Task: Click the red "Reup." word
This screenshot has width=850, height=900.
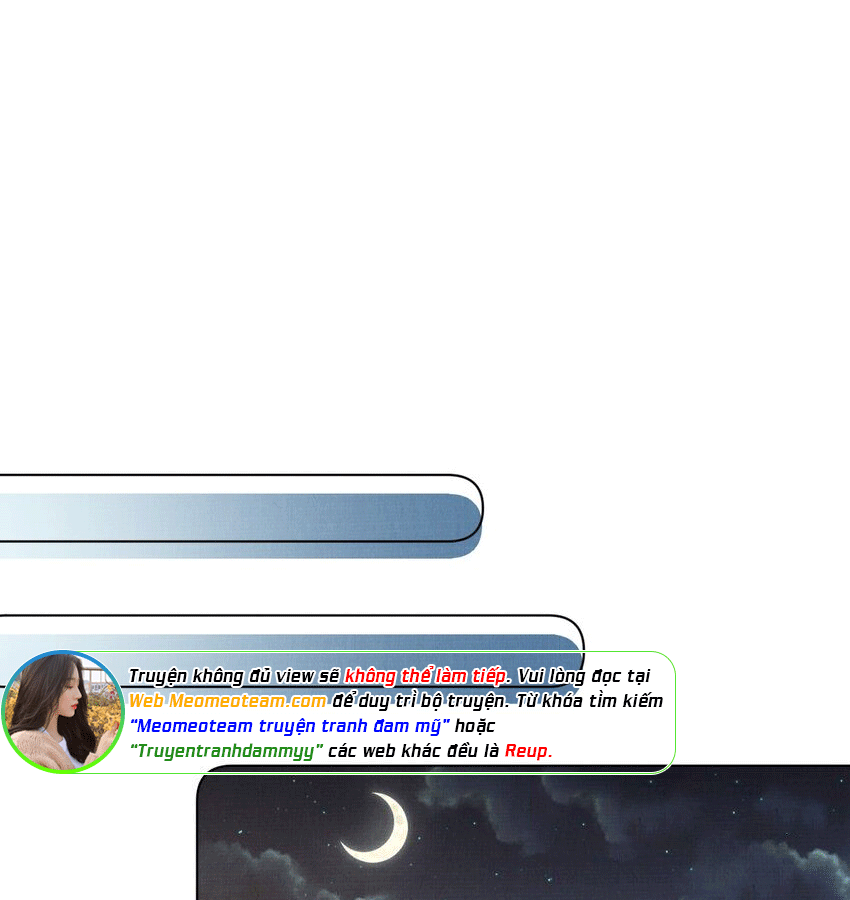Action: [x=528, y=751]
